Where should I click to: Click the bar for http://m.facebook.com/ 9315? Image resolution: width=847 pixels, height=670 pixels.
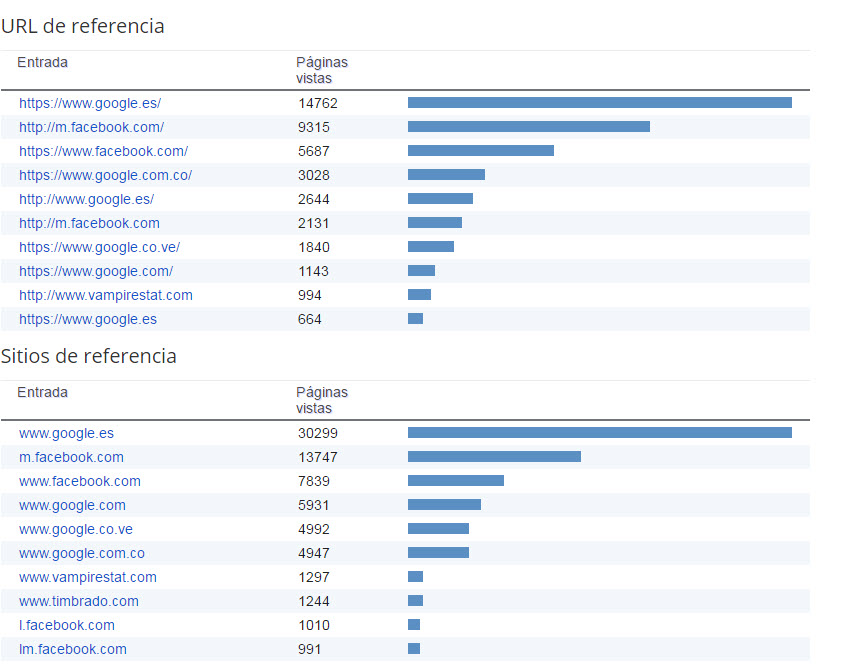(x=529, y=126)
